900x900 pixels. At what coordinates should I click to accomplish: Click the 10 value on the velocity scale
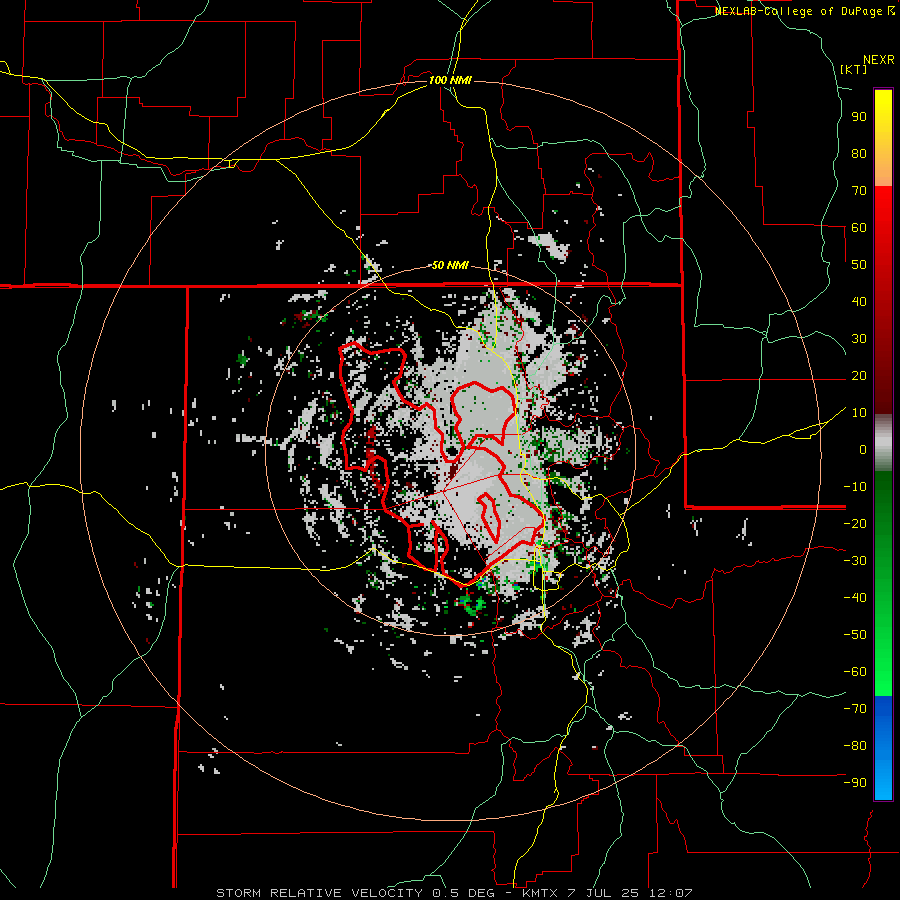pyautogui.click(x=859, y=413)
